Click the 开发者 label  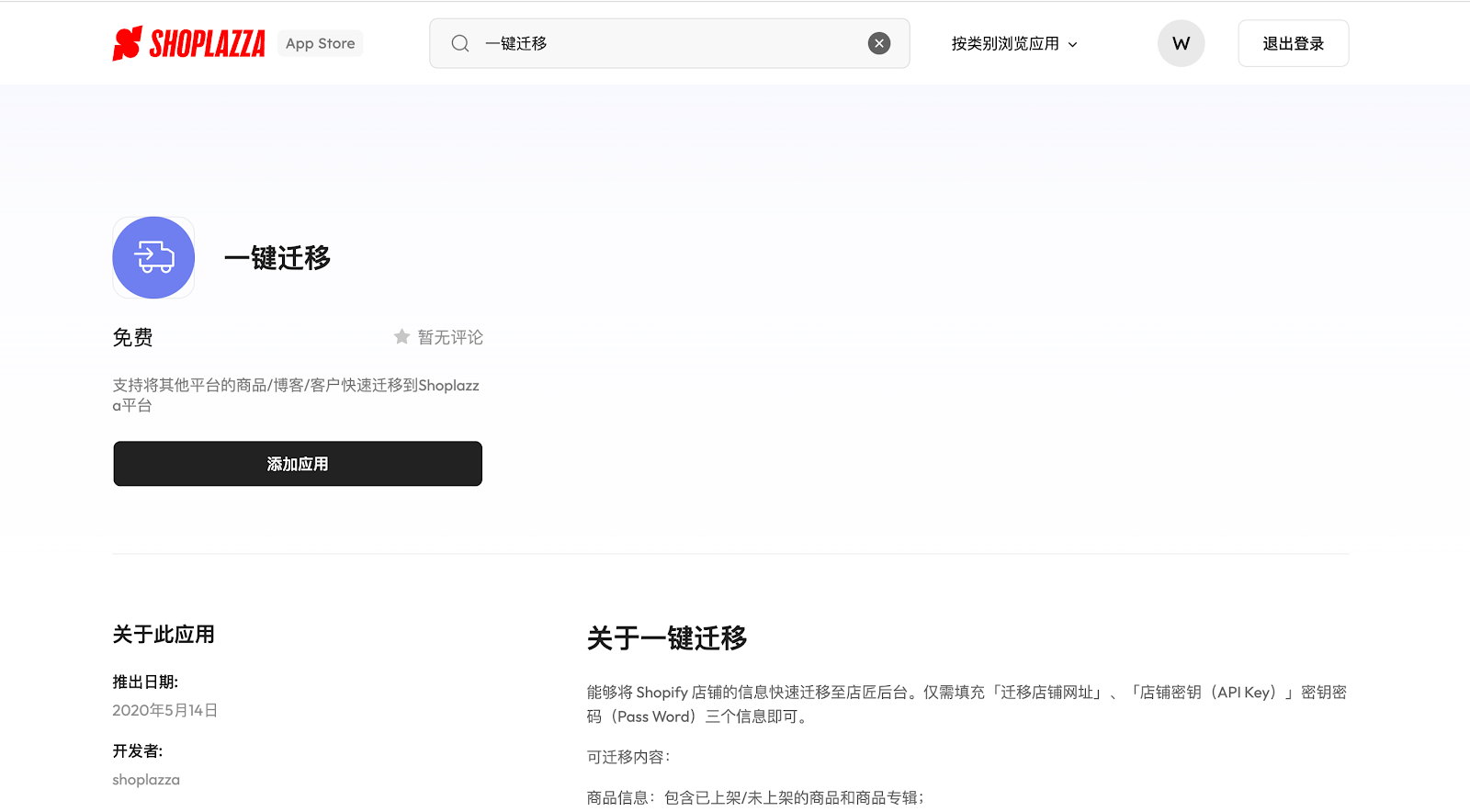(138, 750)
